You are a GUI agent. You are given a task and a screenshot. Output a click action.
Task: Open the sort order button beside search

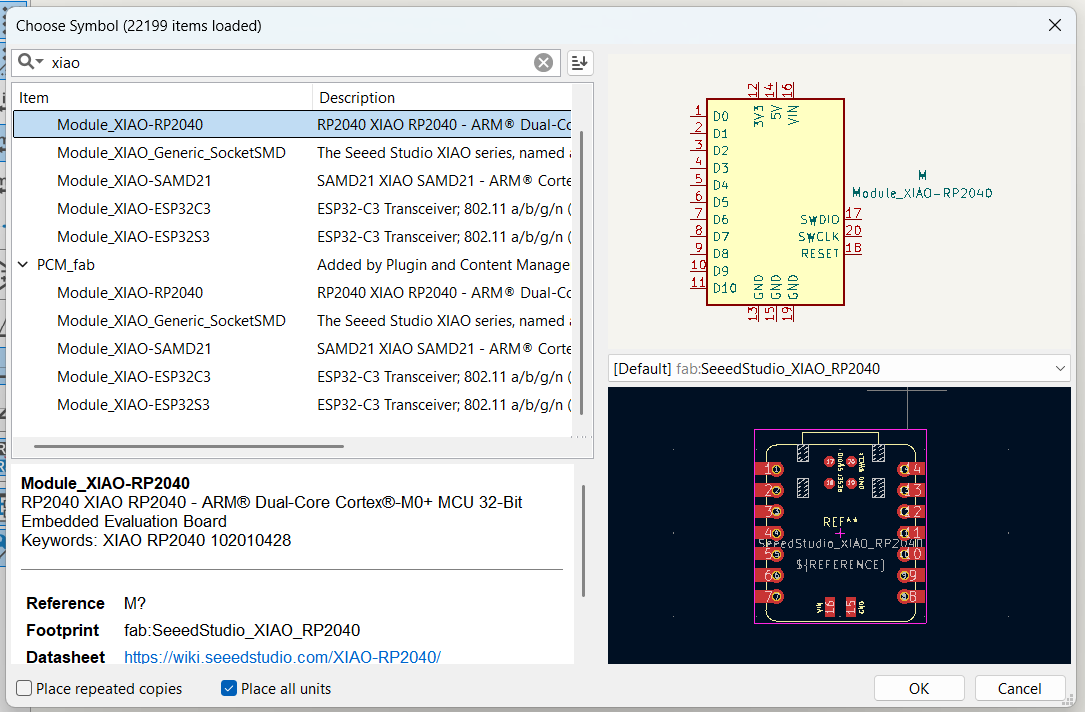tap(580, 63)
